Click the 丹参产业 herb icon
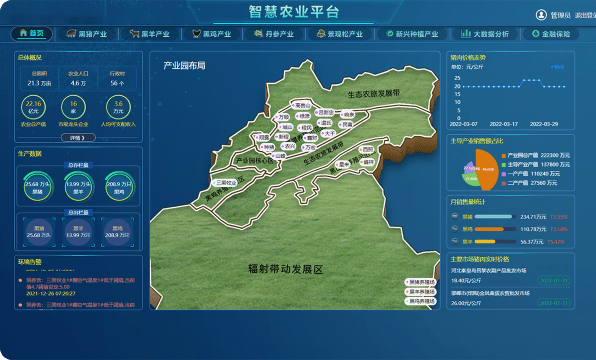The image size is (596, 360). (x=258, y=34)
